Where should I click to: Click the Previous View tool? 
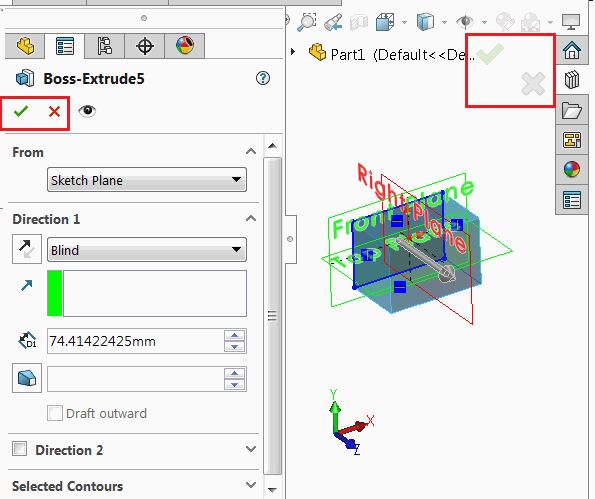tap(334, 22)
